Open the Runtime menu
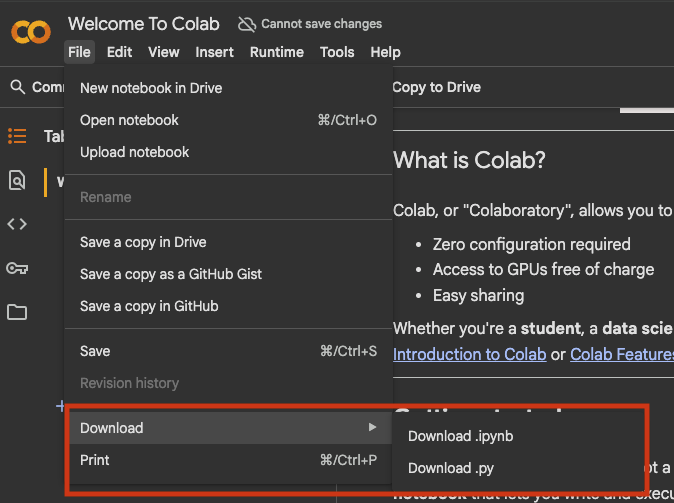The height and width of the screenshot is (503, 674). [x=277, y=52]
